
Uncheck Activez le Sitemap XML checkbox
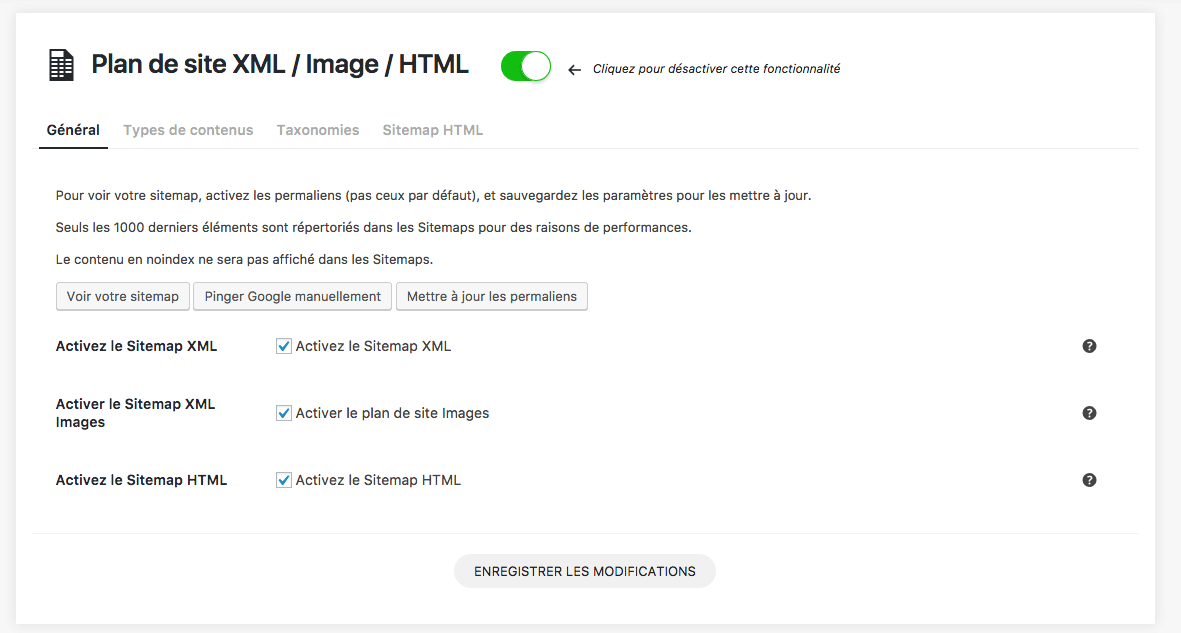pyautogui.click(x=284, y=346)
